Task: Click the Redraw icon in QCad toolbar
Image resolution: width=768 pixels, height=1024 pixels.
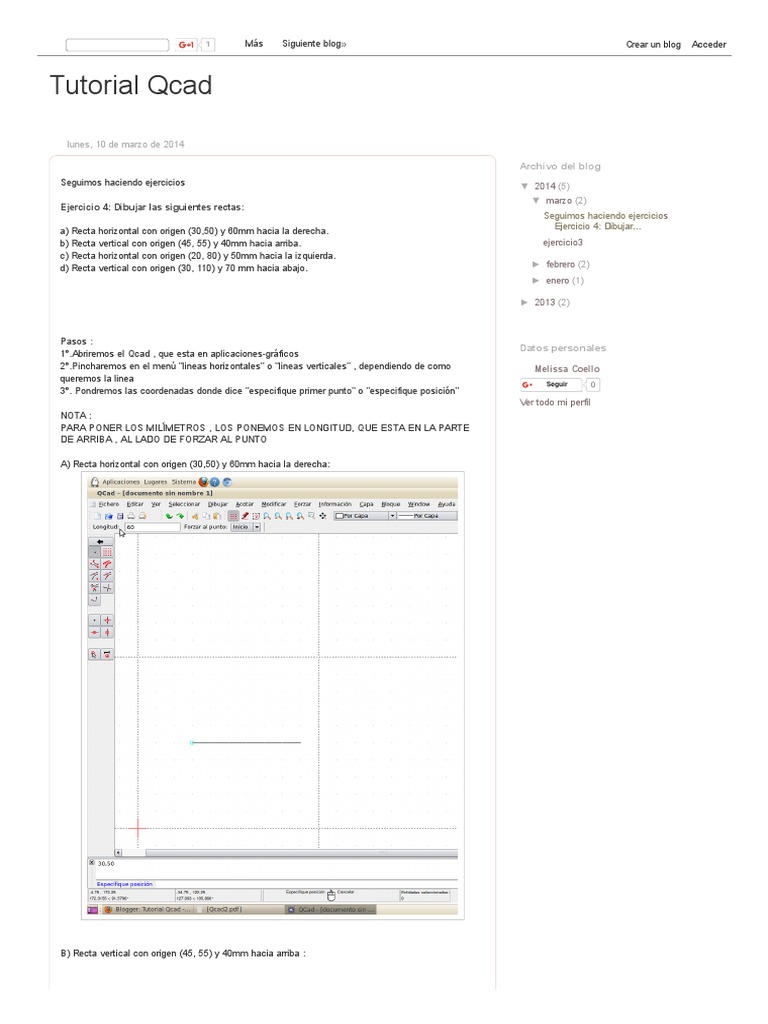Action: [x=256, y=516]
